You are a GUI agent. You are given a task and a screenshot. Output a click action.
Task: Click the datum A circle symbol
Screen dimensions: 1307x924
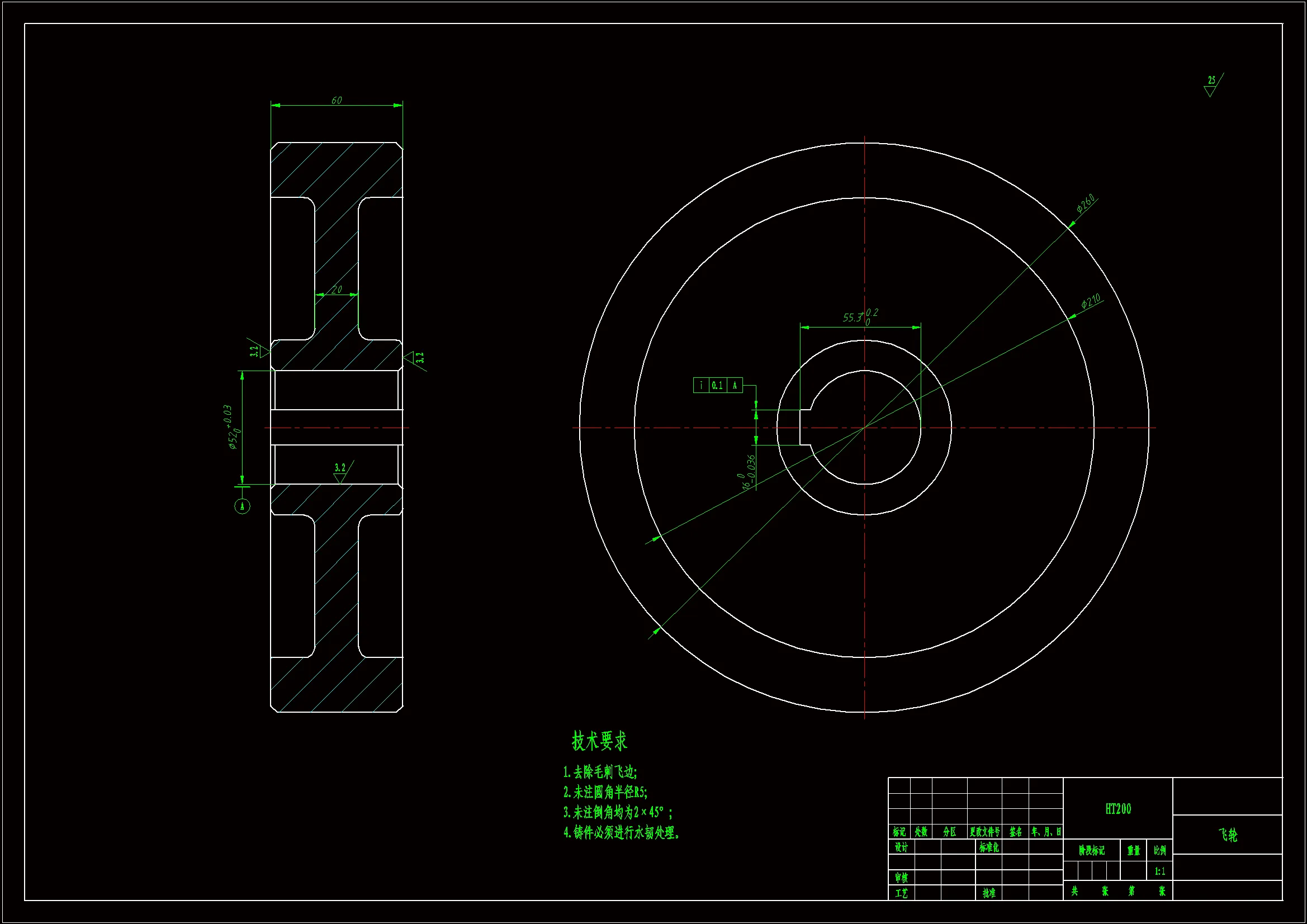tap(242, 506)
